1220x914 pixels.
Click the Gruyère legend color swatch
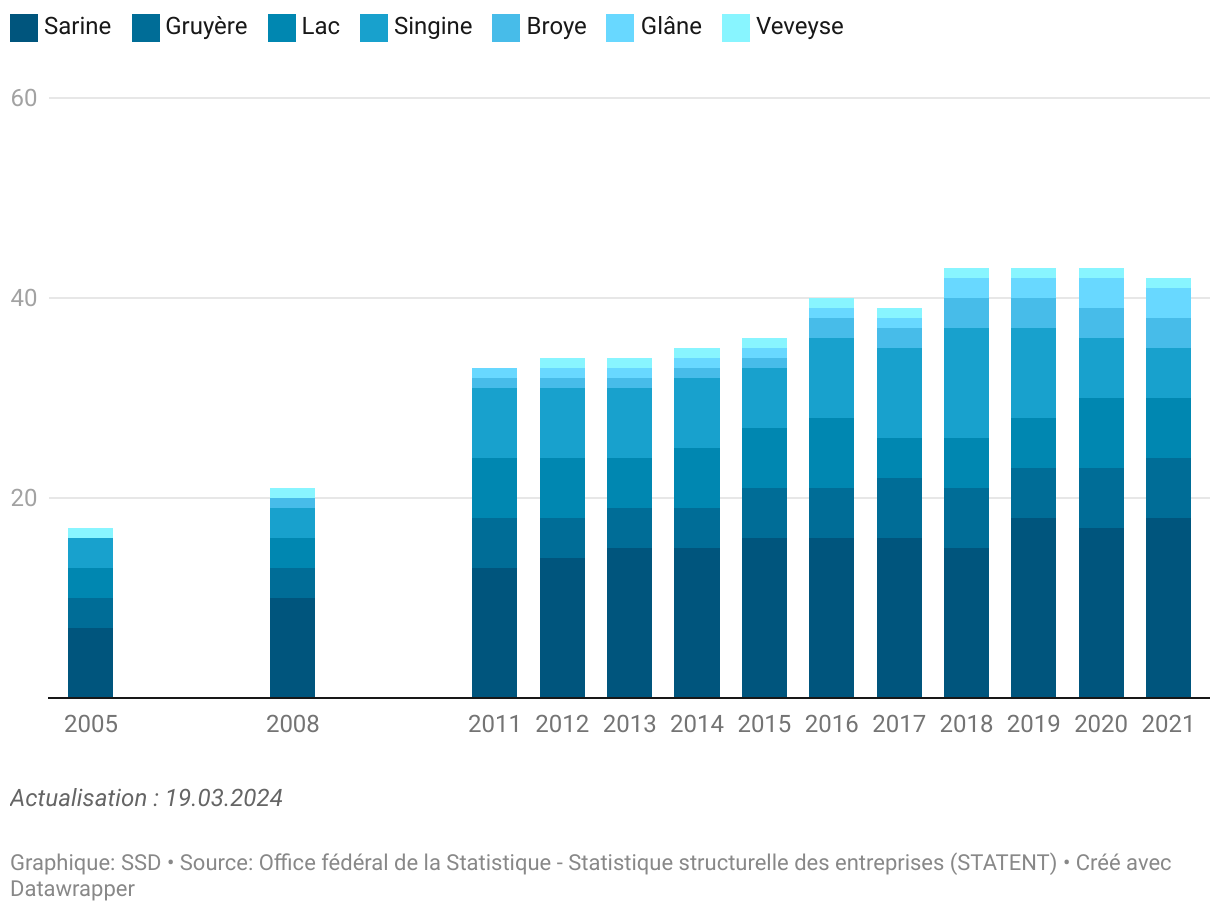click(146, 27)
